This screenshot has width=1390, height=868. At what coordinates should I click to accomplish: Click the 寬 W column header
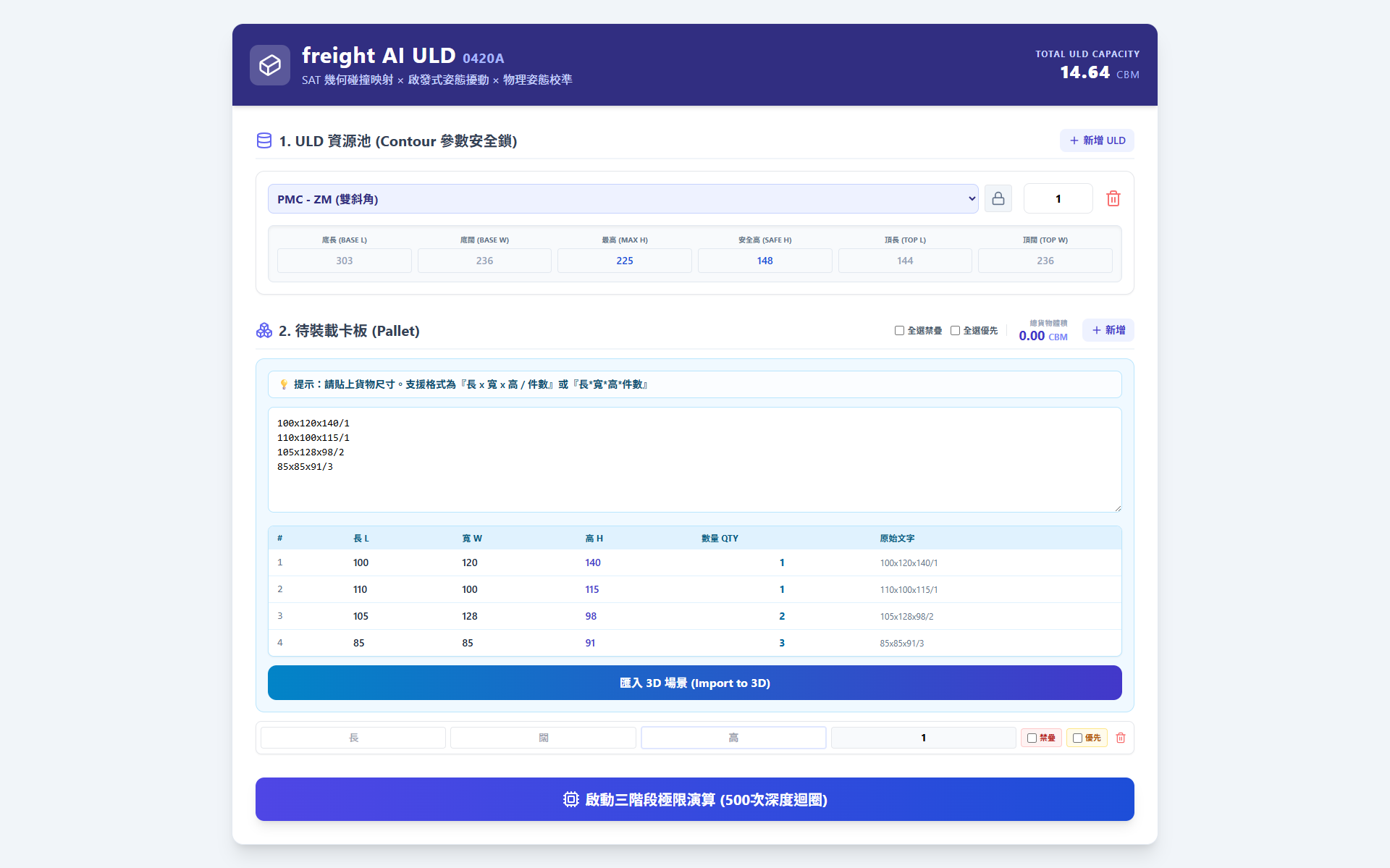pyautogui.click(x=472, y=538)
